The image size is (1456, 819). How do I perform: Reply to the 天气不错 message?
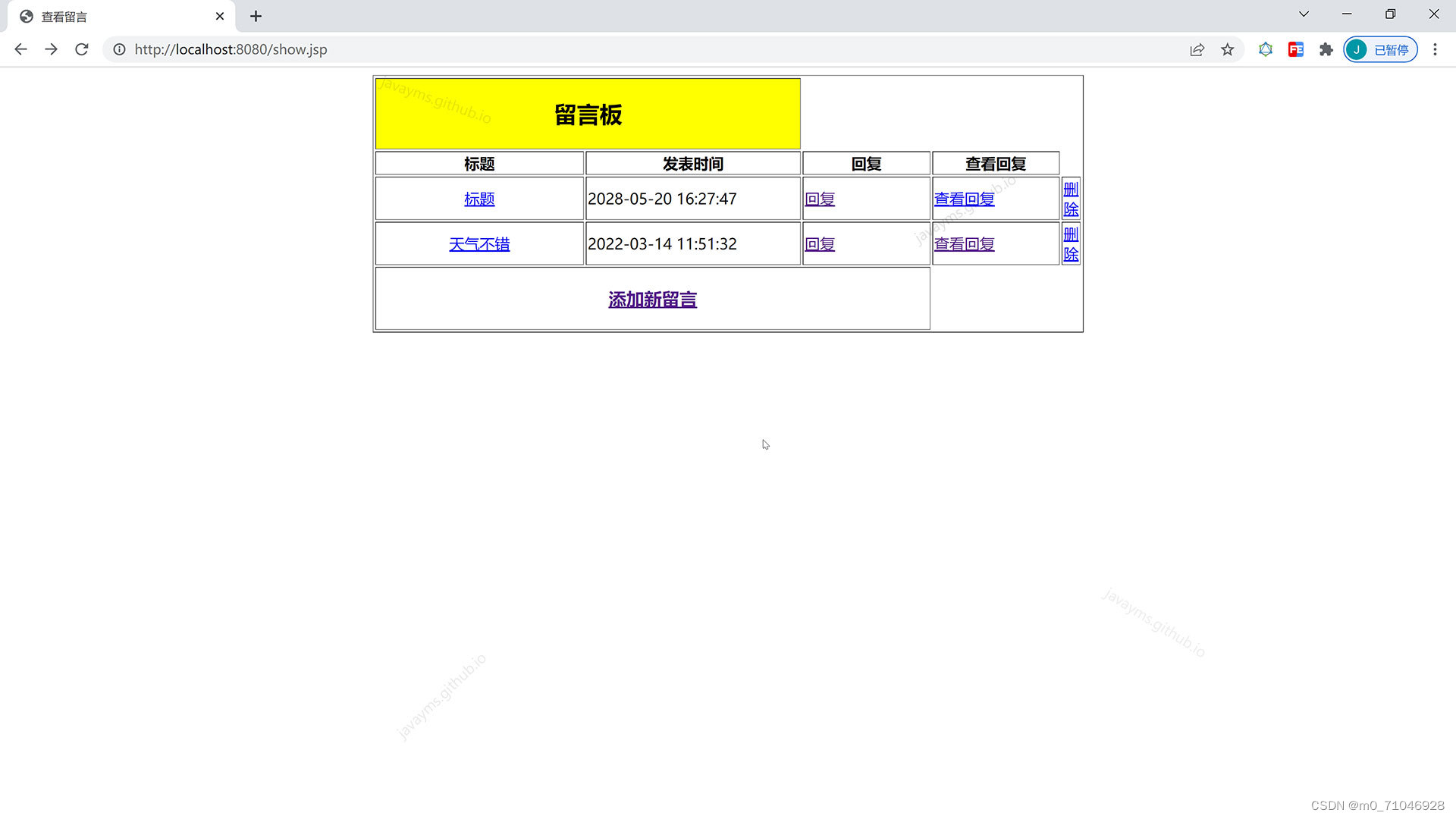point(820,244)
